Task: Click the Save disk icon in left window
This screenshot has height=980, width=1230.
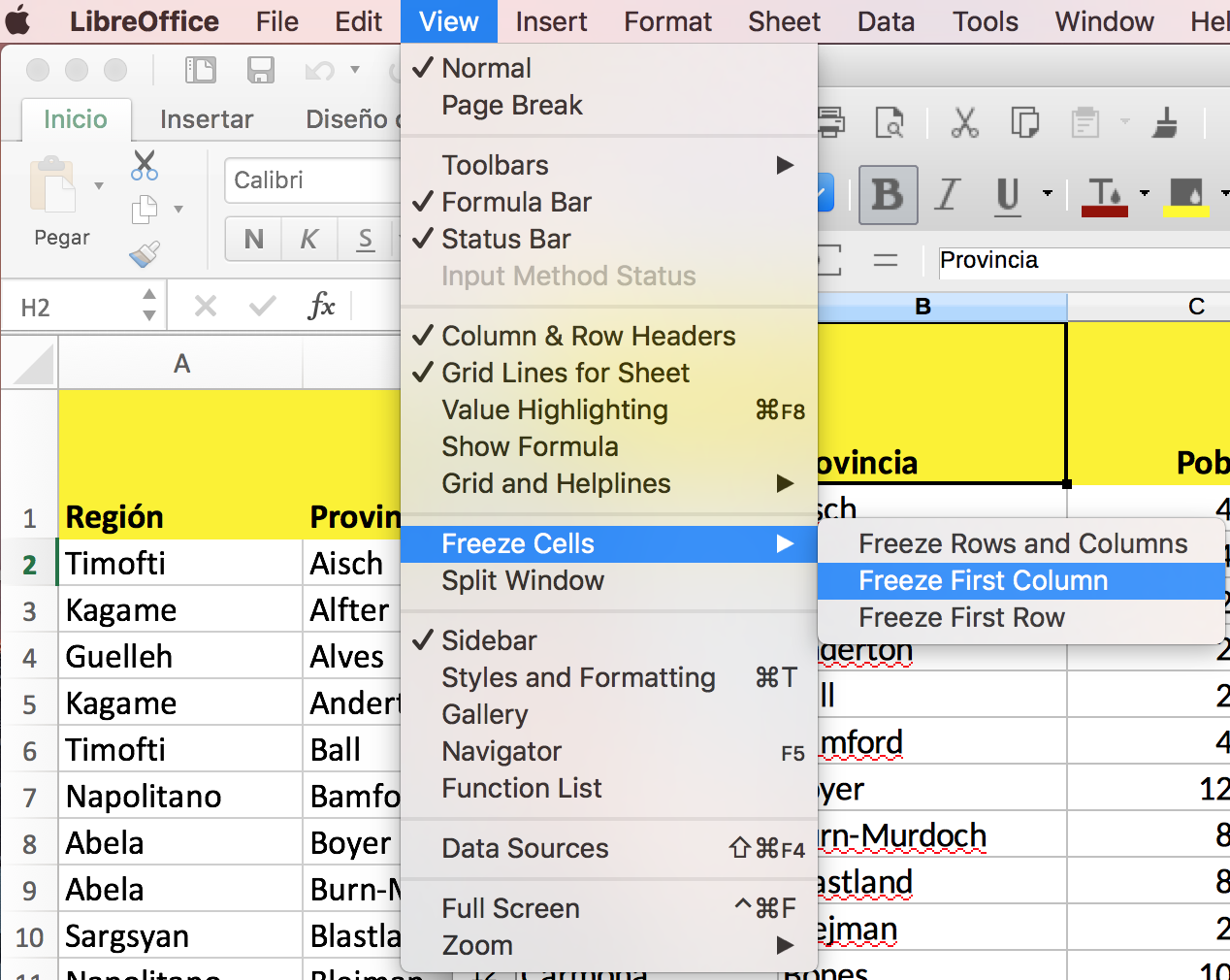Action: click(x=260, y=70)
